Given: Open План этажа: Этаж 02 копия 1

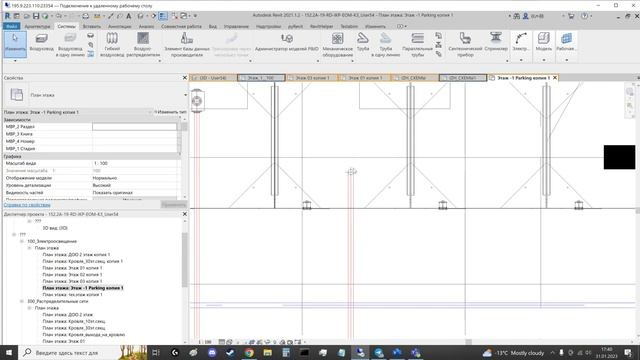Looking at the screenshot, I should pyautogui.click(x=72, y=275).
